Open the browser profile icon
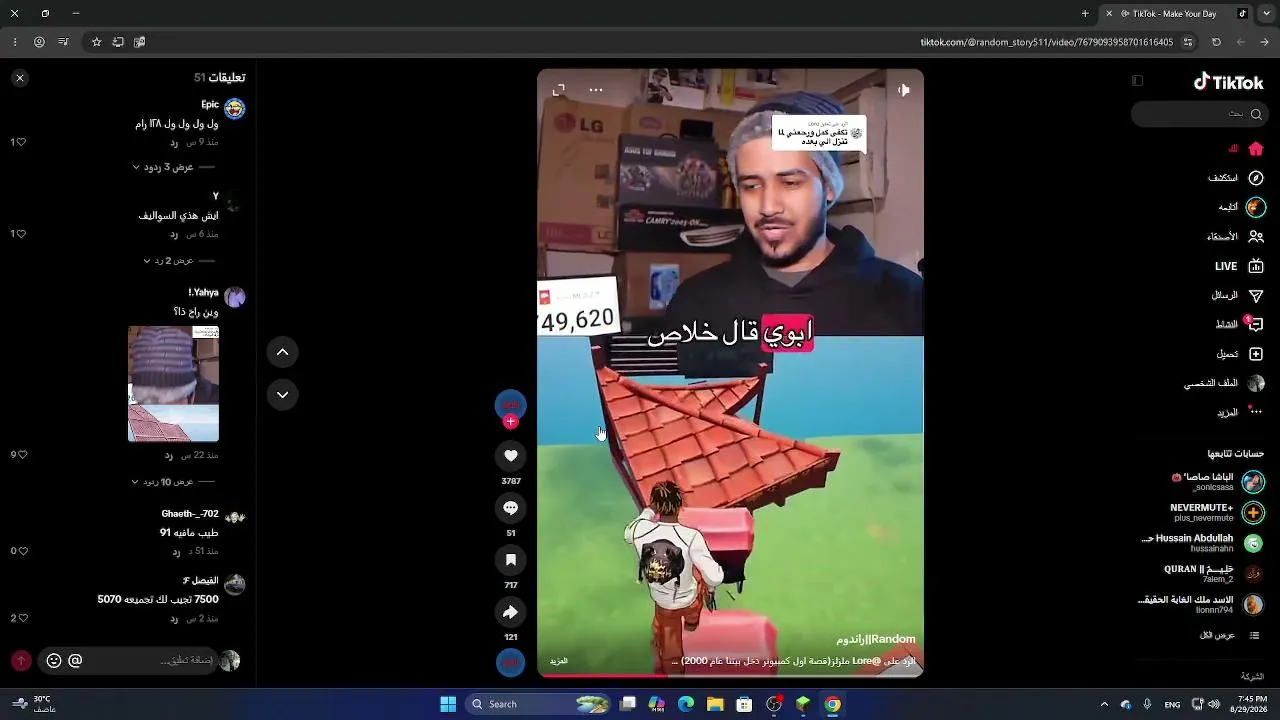 (x=39, y=42)
